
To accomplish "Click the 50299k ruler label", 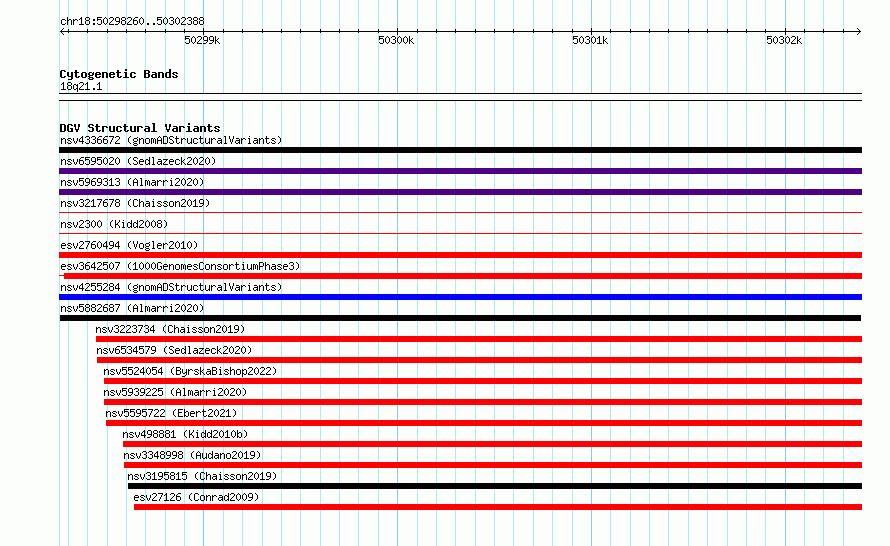I will pos(202,40).
